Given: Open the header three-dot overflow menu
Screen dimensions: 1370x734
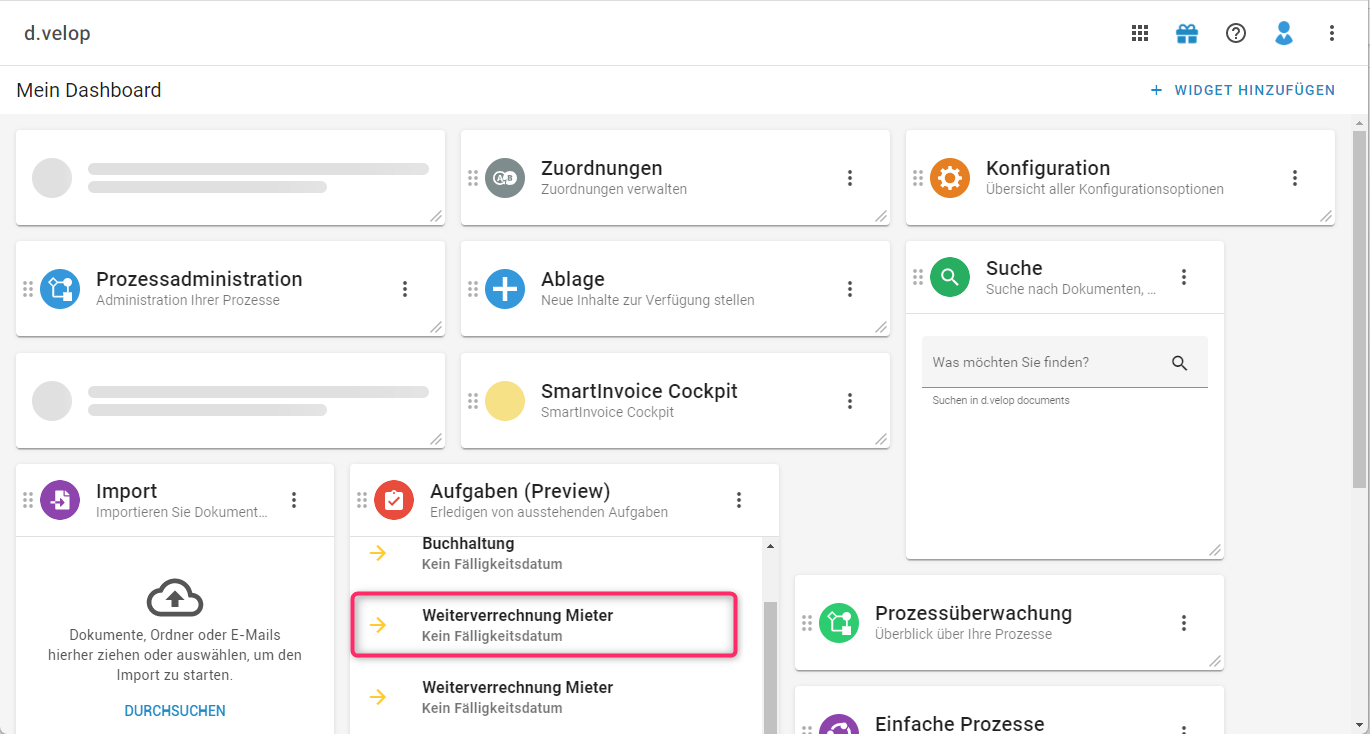Looking at the screenshot, I should (1332, 33).
